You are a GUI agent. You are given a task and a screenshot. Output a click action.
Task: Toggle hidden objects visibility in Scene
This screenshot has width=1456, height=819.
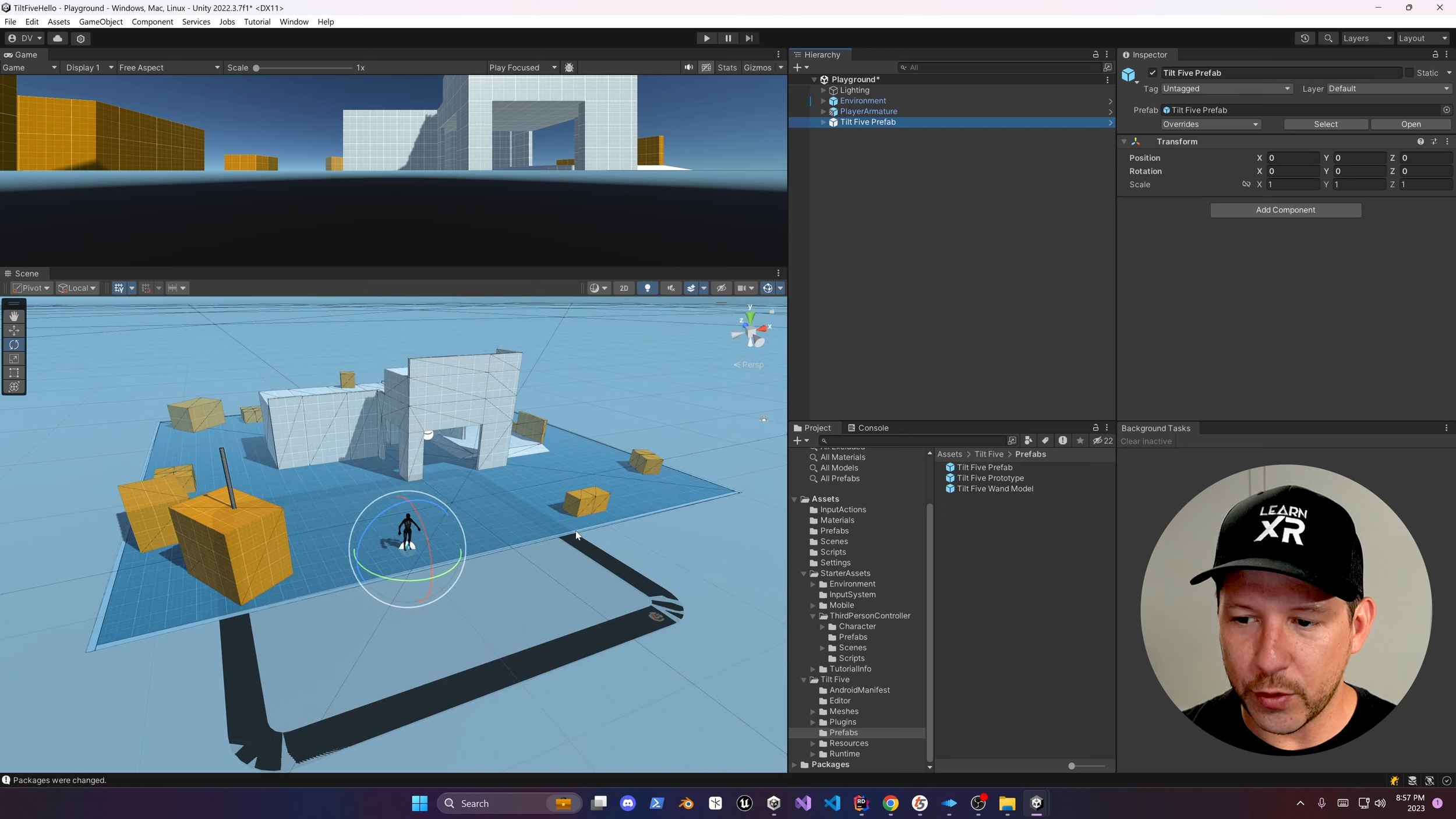(x=721, y=288)
